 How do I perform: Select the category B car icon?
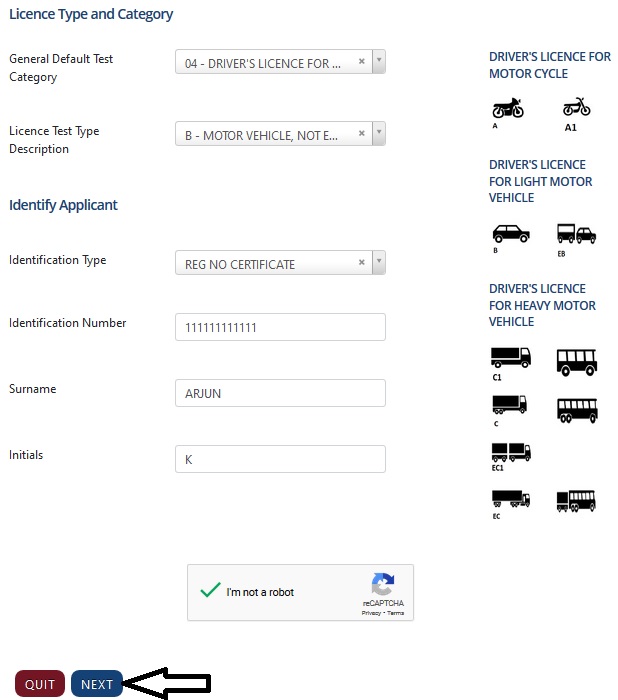point(510,233)
